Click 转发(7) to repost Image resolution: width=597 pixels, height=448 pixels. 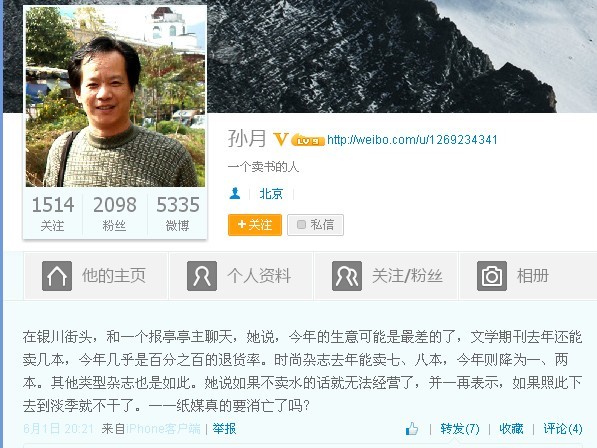click(x=460, y=429)
